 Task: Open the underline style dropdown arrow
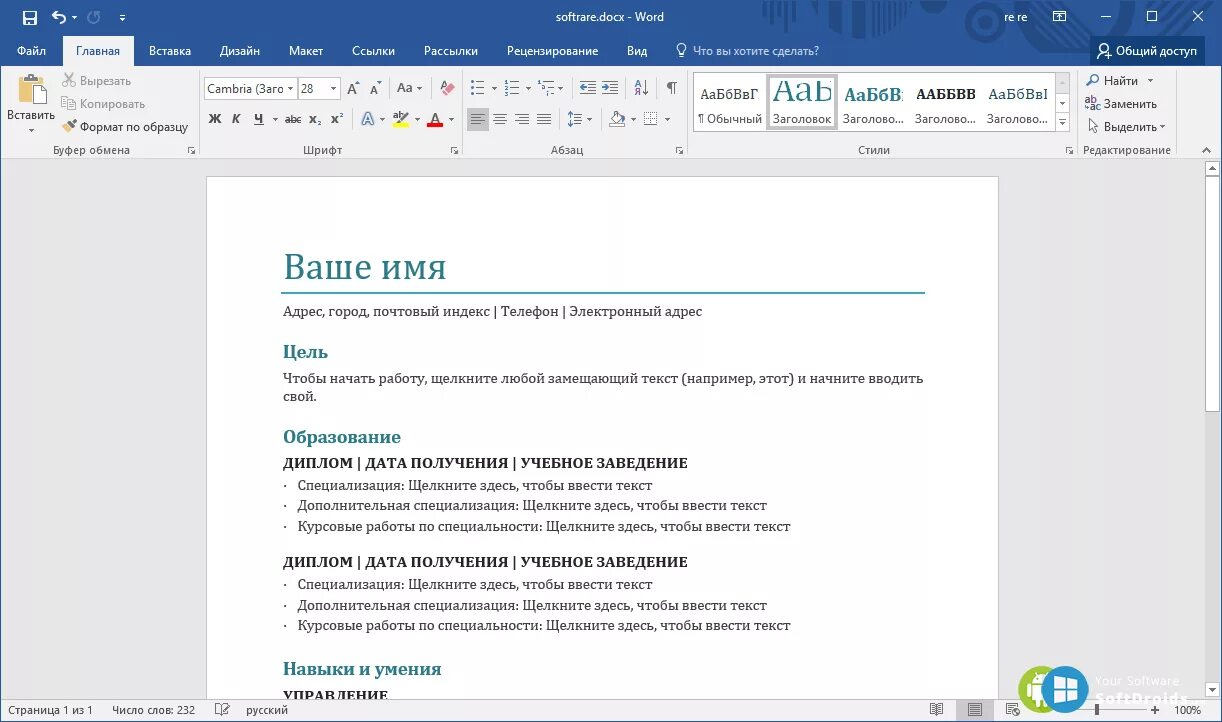click(274, 119)
